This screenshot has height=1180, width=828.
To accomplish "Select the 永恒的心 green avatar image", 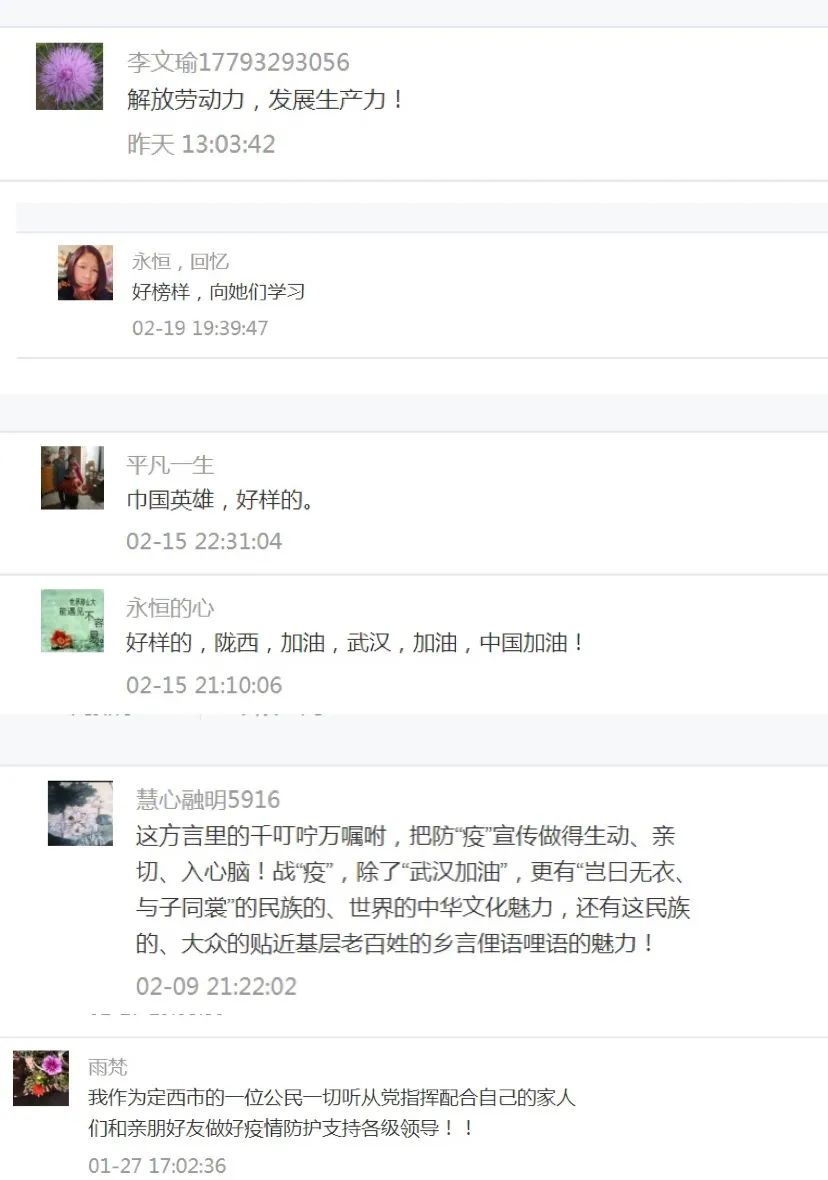I will (x=72, y=621).
